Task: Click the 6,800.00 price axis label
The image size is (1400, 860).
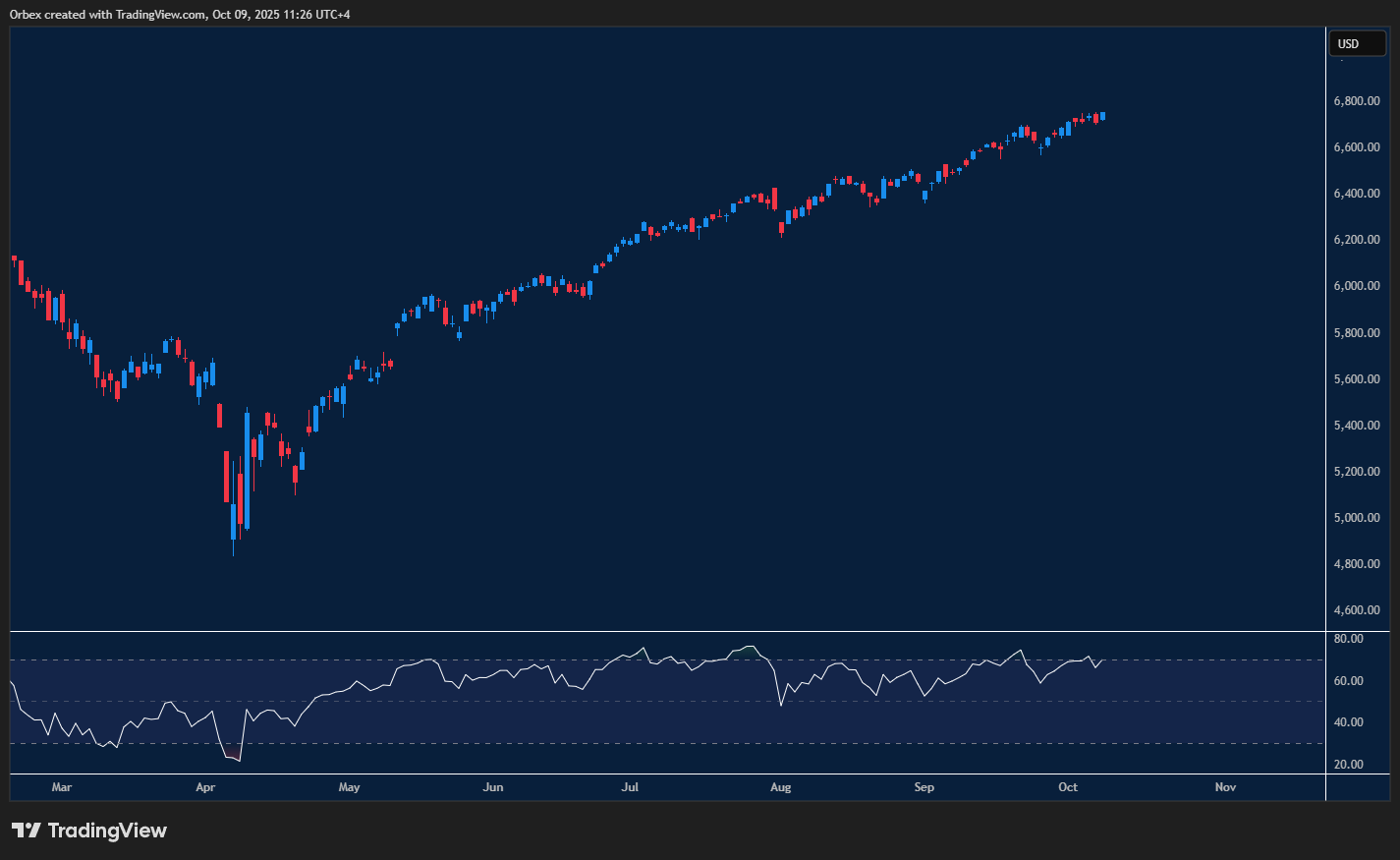Action: click(x=1356, y=101)
